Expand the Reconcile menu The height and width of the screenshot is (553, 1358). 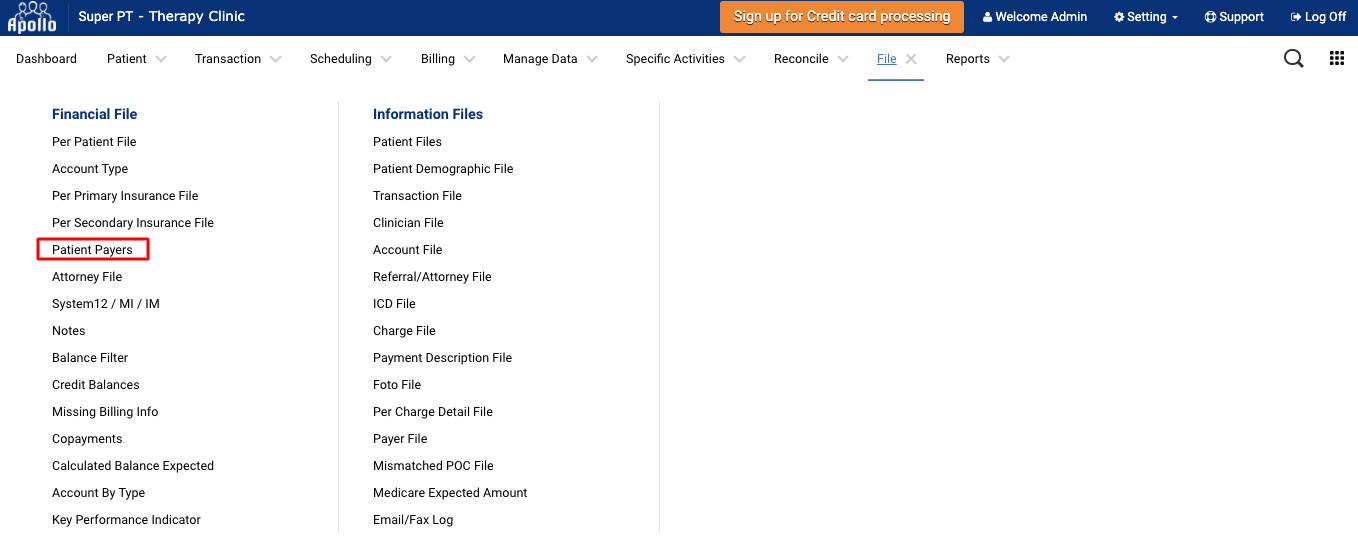click(x=812, y=59)
